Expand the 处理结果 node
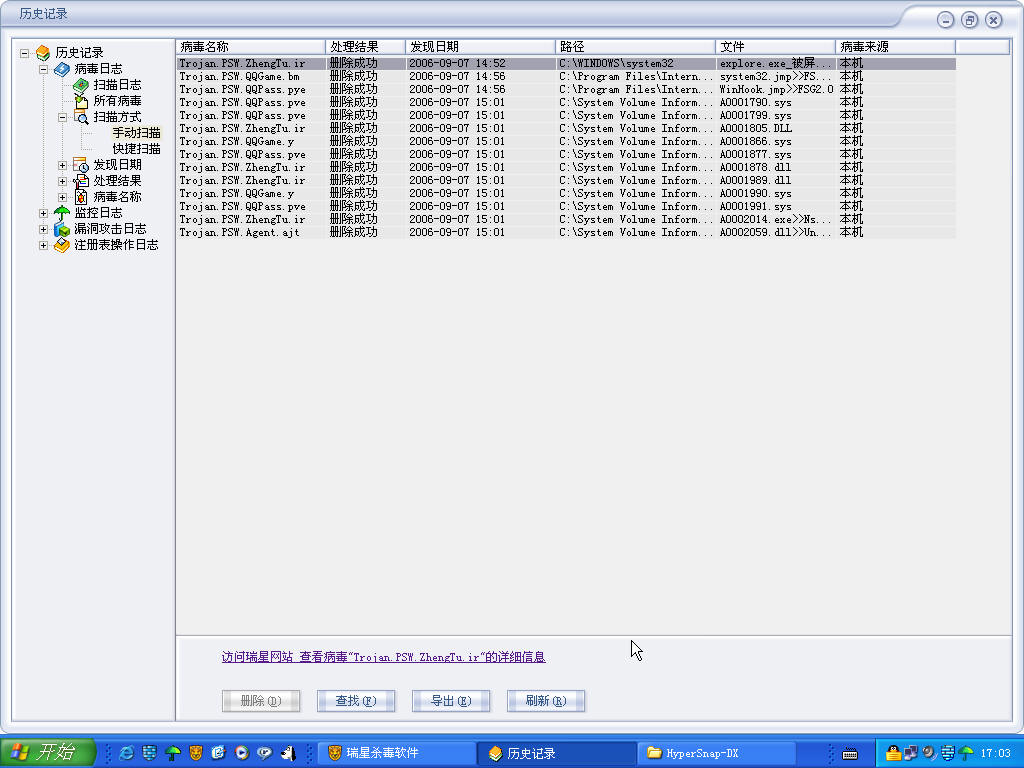1024x768 pixels. (x=63, y=182)
